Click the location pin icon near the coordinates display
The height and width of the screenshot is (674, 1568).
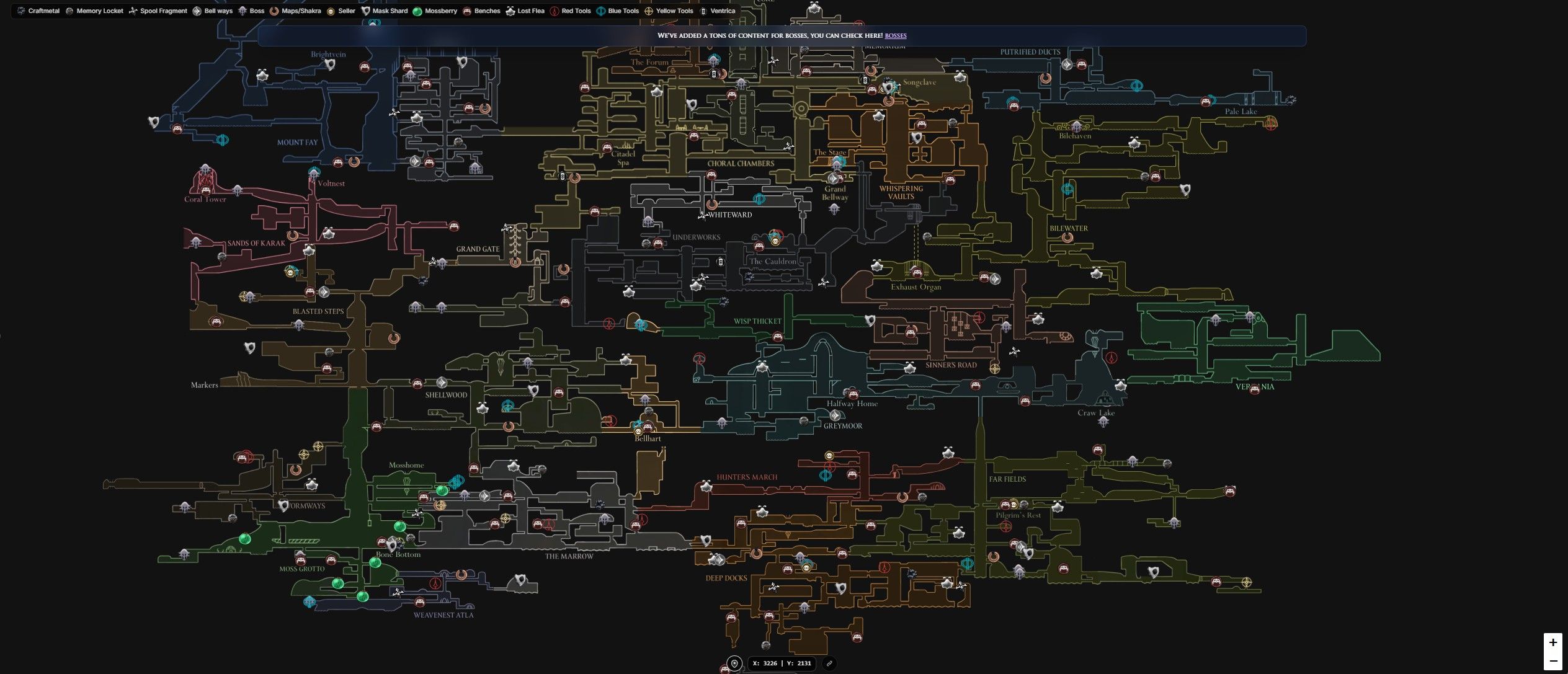[735, 663]
